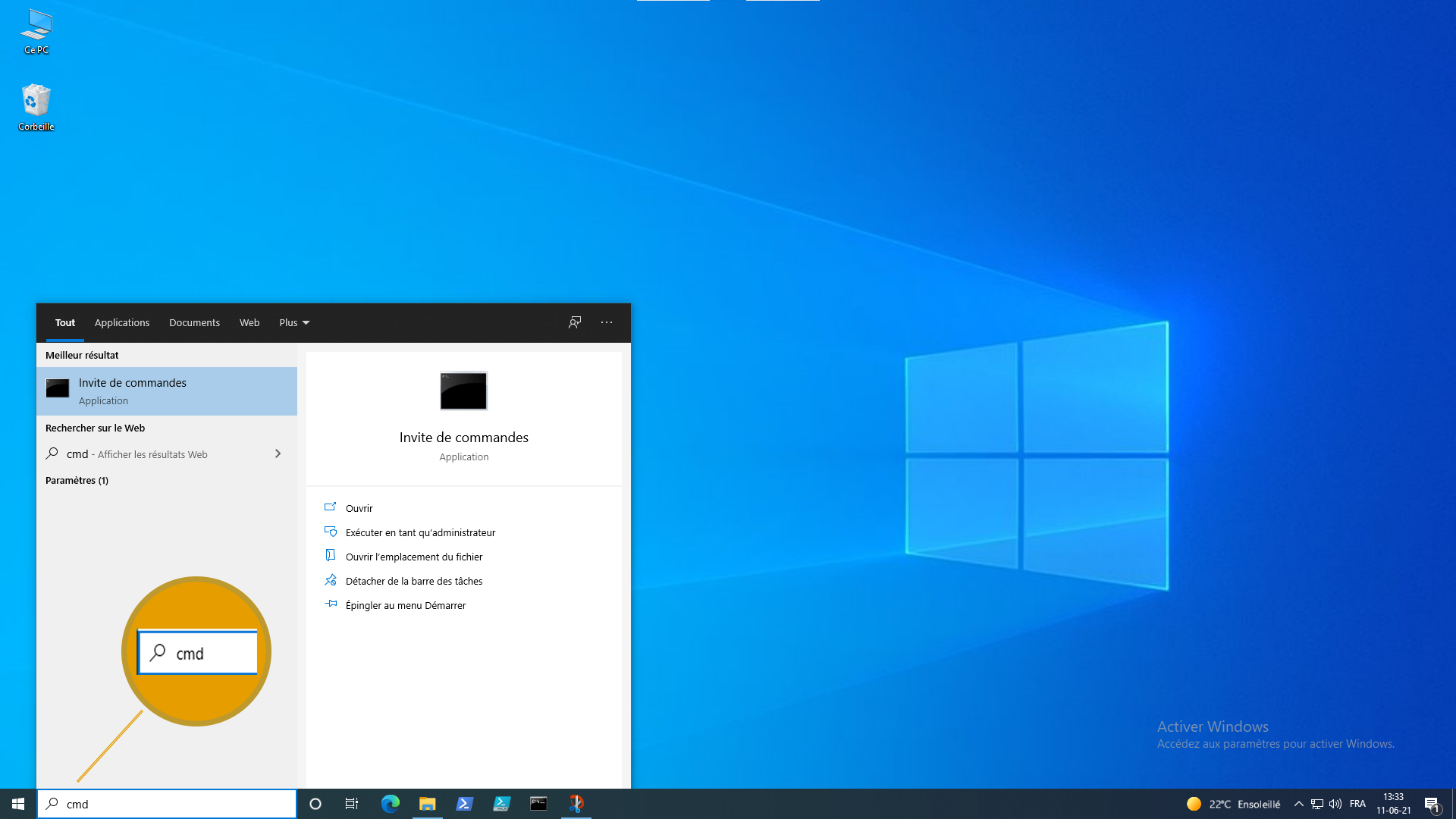Click Ouvrir l'emplacement du fichier

[x=414, y=557]
